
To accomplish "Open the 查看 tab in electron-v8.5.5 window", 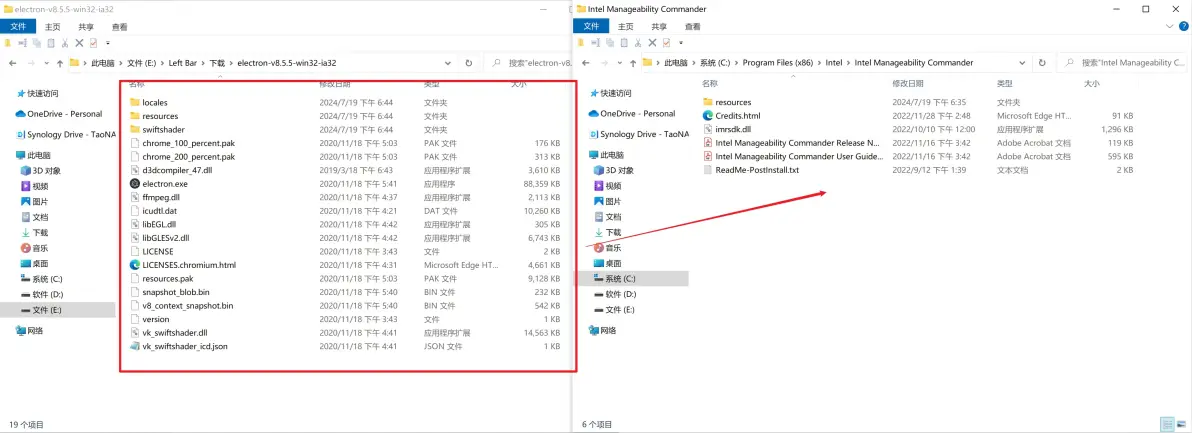I will pyautogui.click(x=120, y=27).
